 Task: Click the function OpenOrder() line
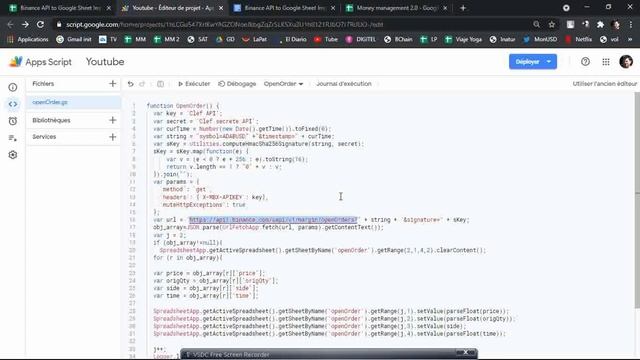(x=183, y=106)
